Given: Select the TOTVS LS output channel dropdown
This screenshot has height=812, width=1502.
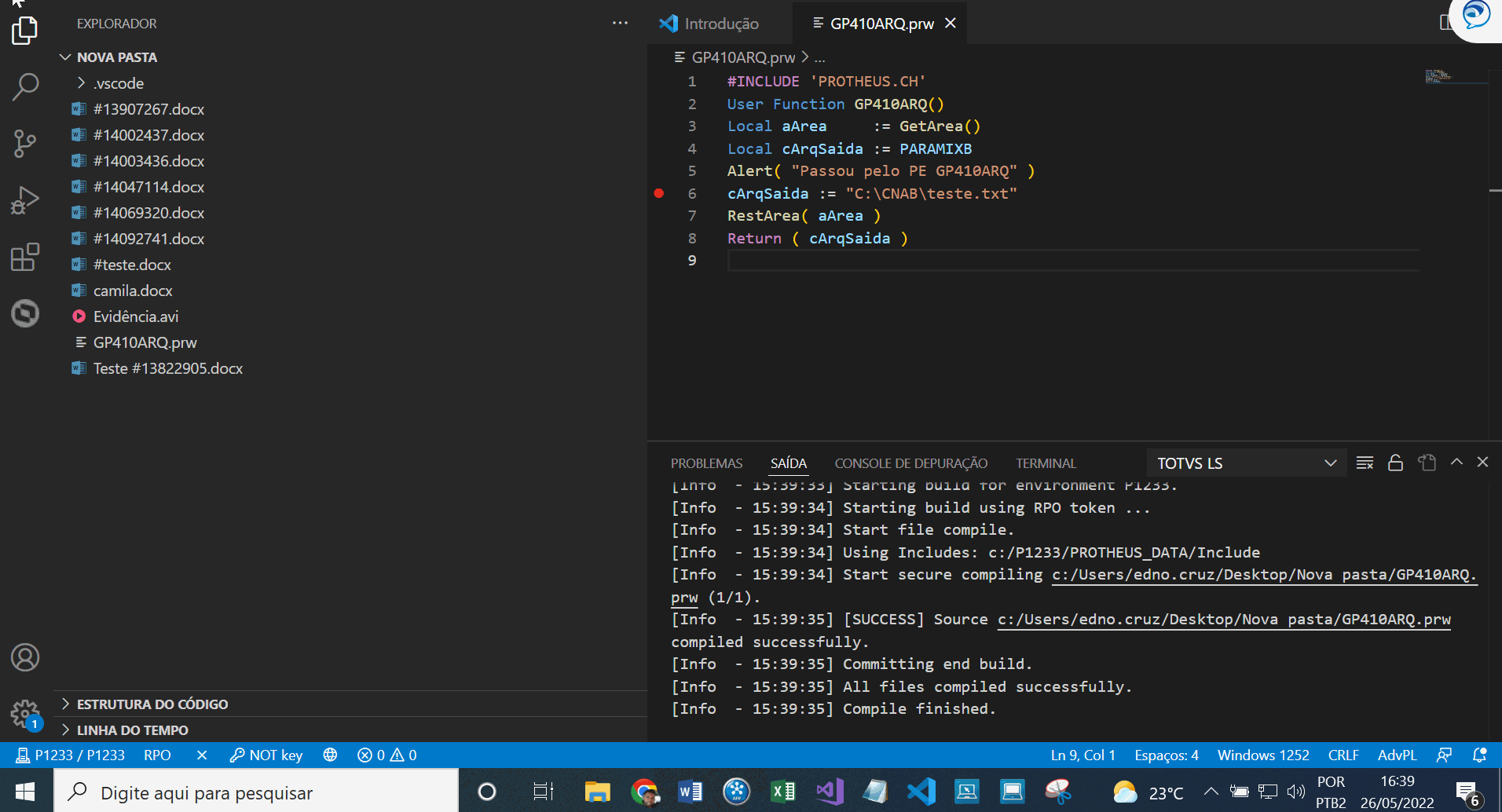Looking at the screenshot, I should (1247, 463).
